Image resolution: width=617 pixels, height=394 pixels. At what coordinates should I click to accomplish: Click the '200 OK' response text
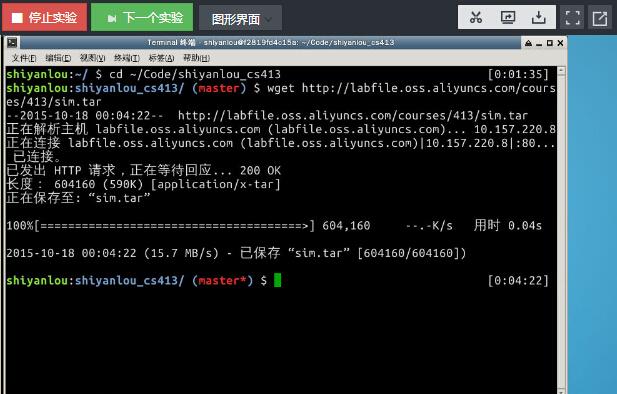click(x=260, y=170)
